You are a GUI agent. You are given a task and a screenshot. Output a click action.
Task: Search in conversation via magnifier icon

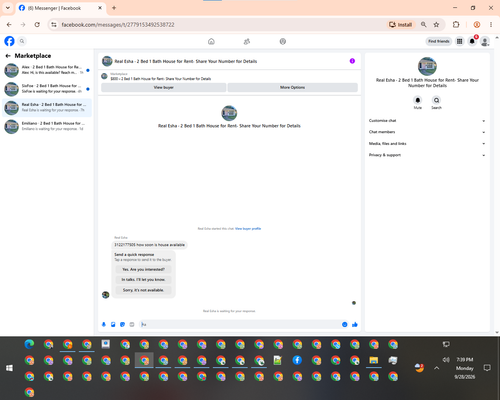(x=436, y=100)
